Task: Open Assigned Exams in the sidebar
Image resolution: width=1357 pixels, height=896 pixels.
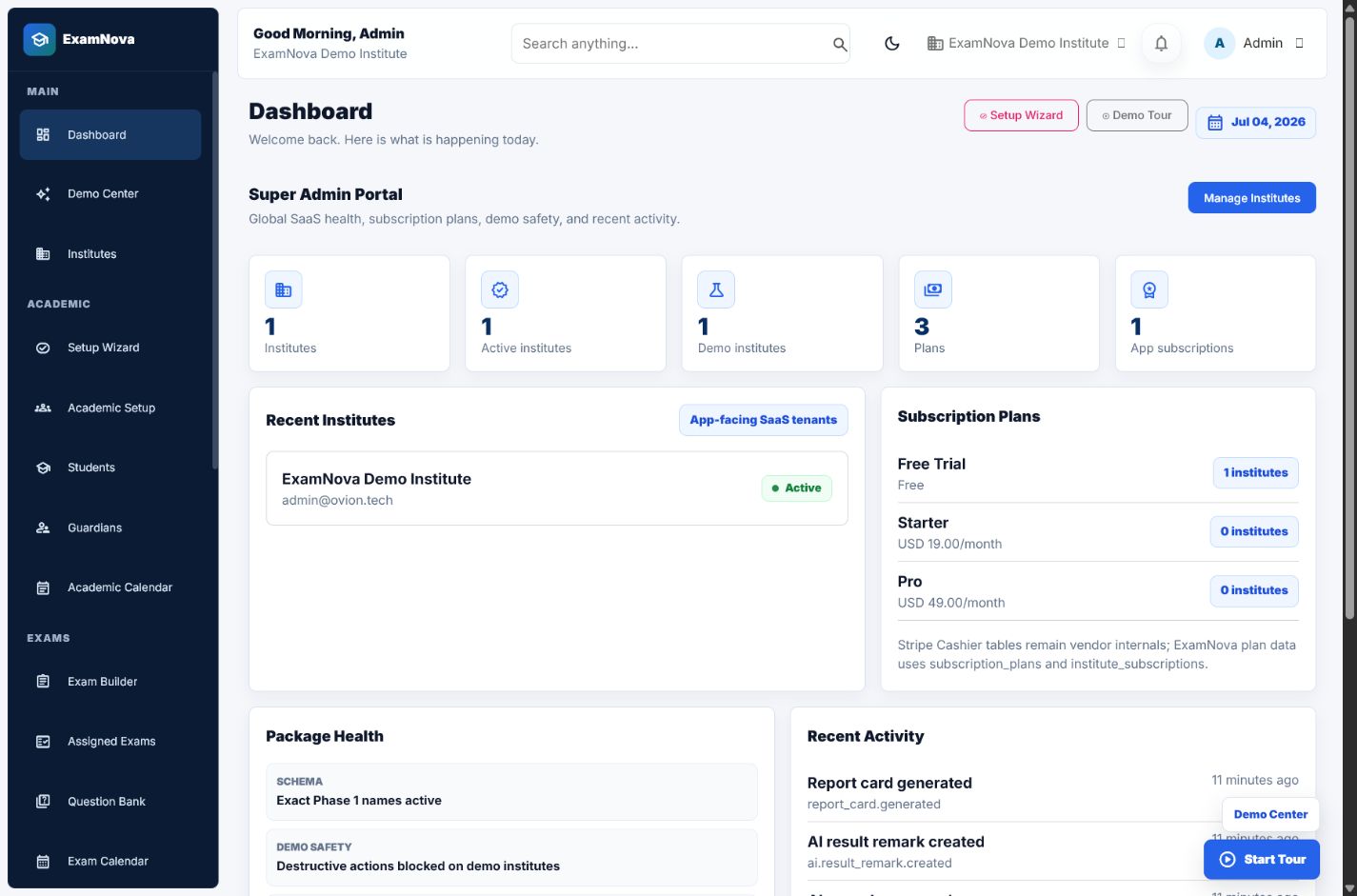Action: pos(110,742)
